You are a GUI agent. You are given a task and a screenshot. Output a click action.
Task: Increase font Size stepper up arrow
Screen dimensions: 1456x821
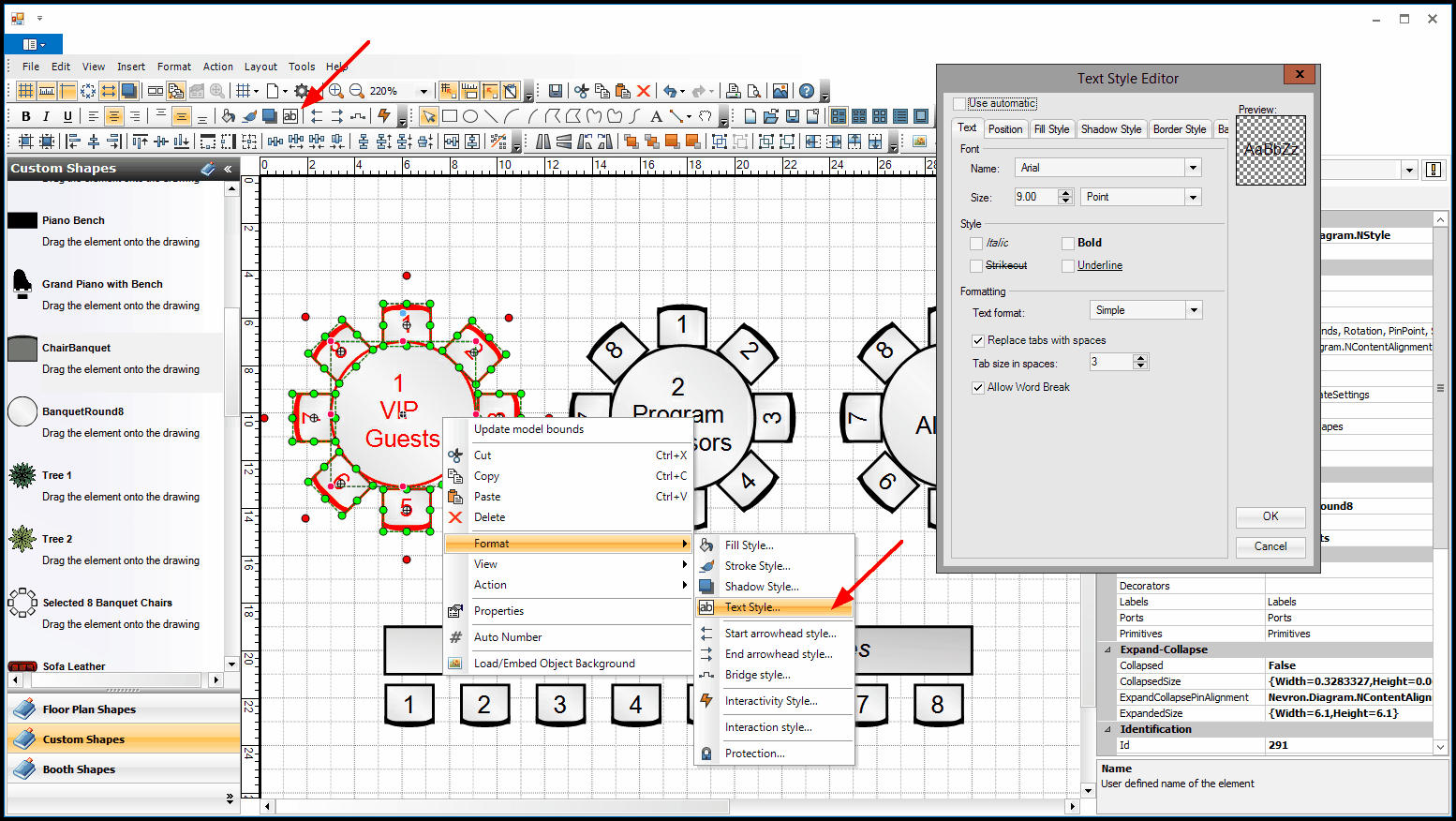pyautogui.click(x=1064, y=193)
